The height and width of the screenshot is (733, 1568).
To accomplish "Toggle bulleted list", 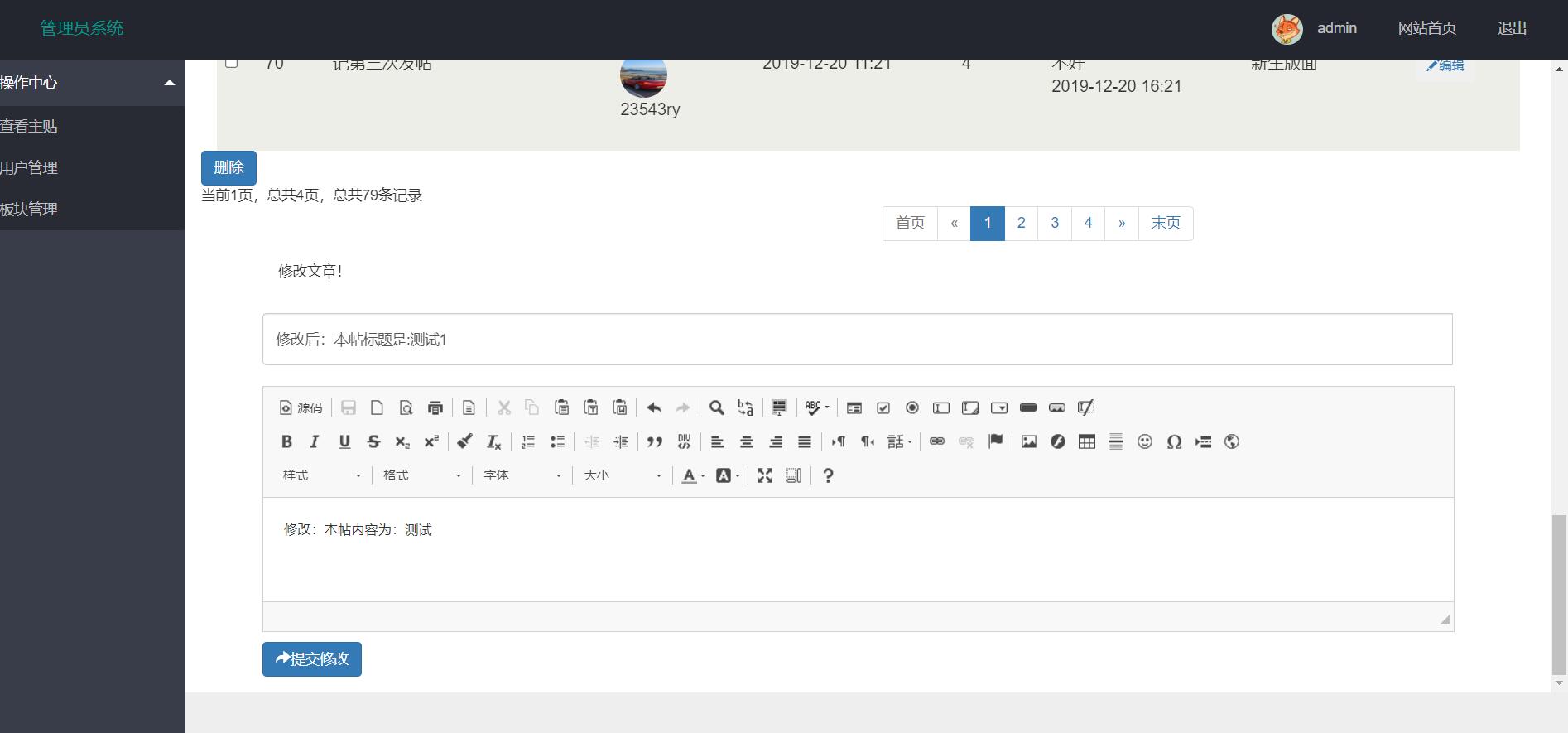I will (557, 441).
